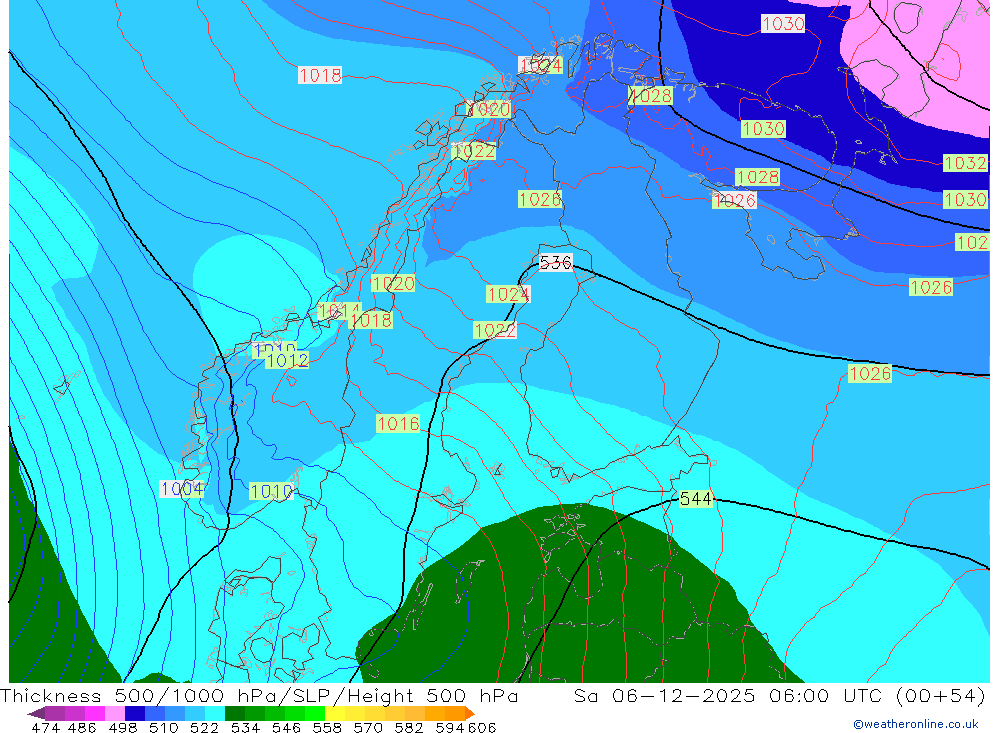Click the 1016 isobar label
The width and height of the screenshot is (1000, 733).
(398, 424)
